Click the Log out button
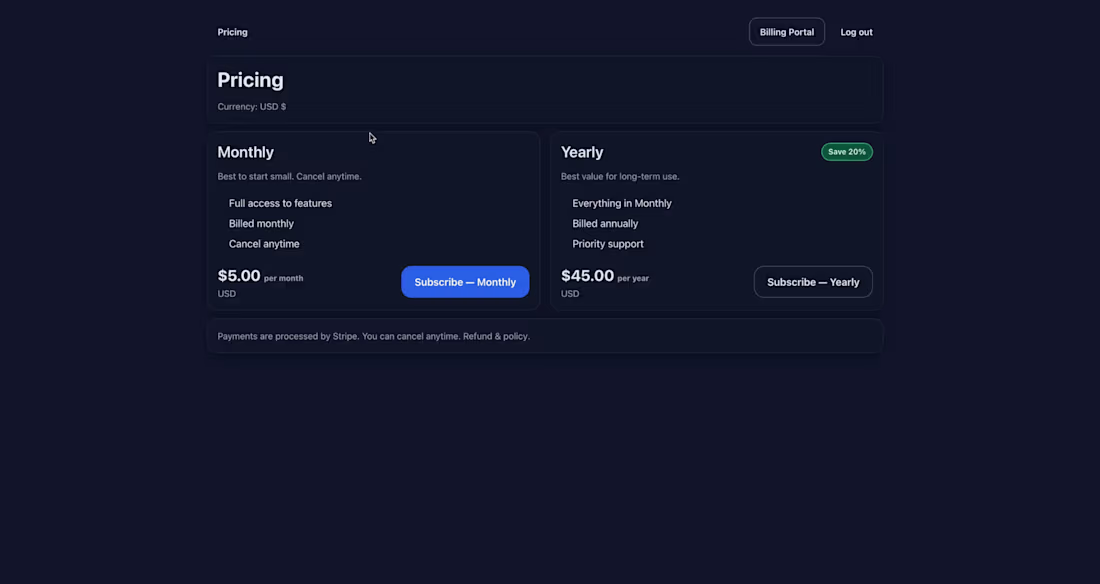1100x584 pixels. coord(856,31)
